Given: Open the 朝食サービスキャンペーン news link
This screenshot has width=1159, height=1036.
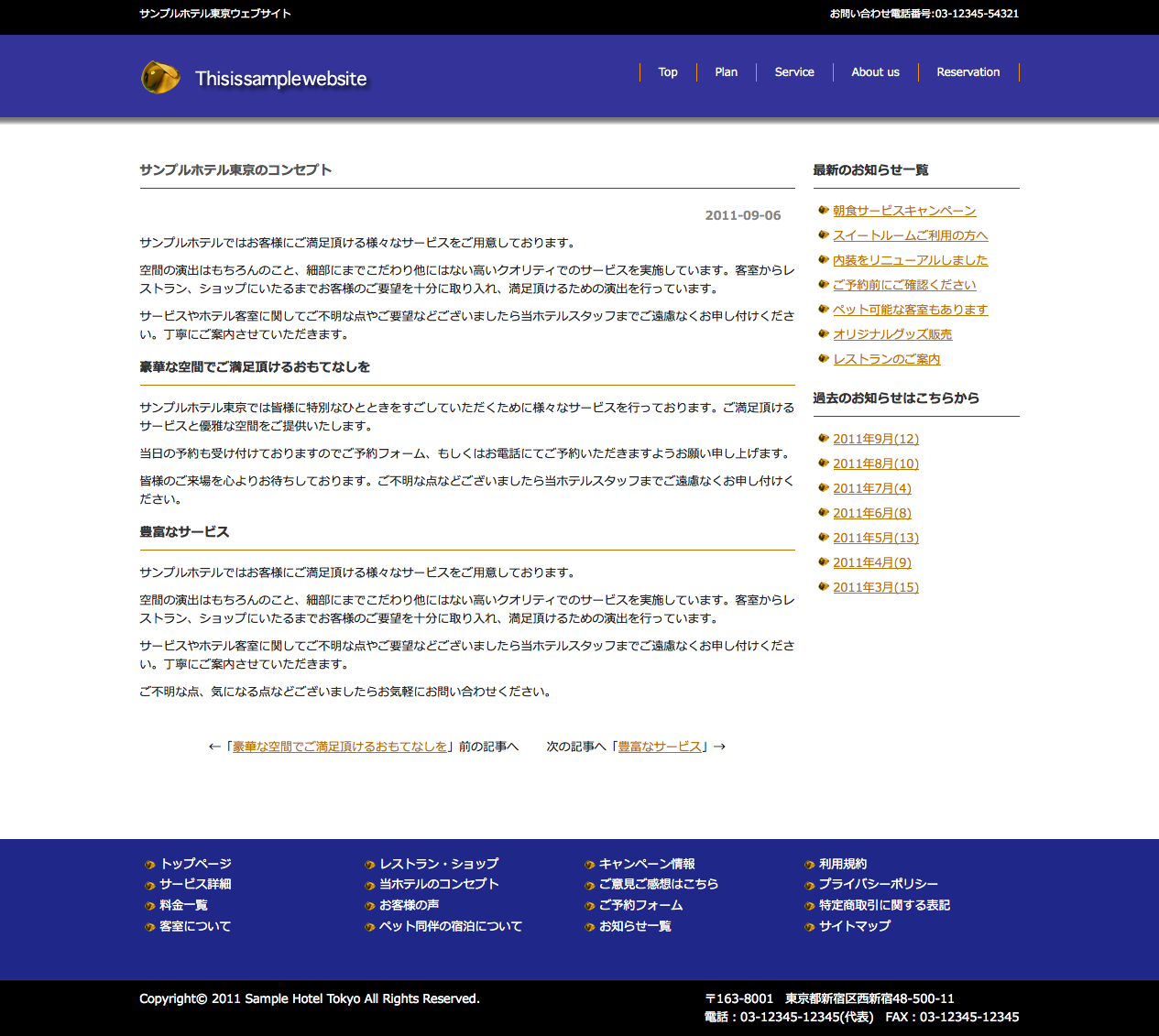Looking at the screenshot, I should pyautogui.click(x=903, y=211).
